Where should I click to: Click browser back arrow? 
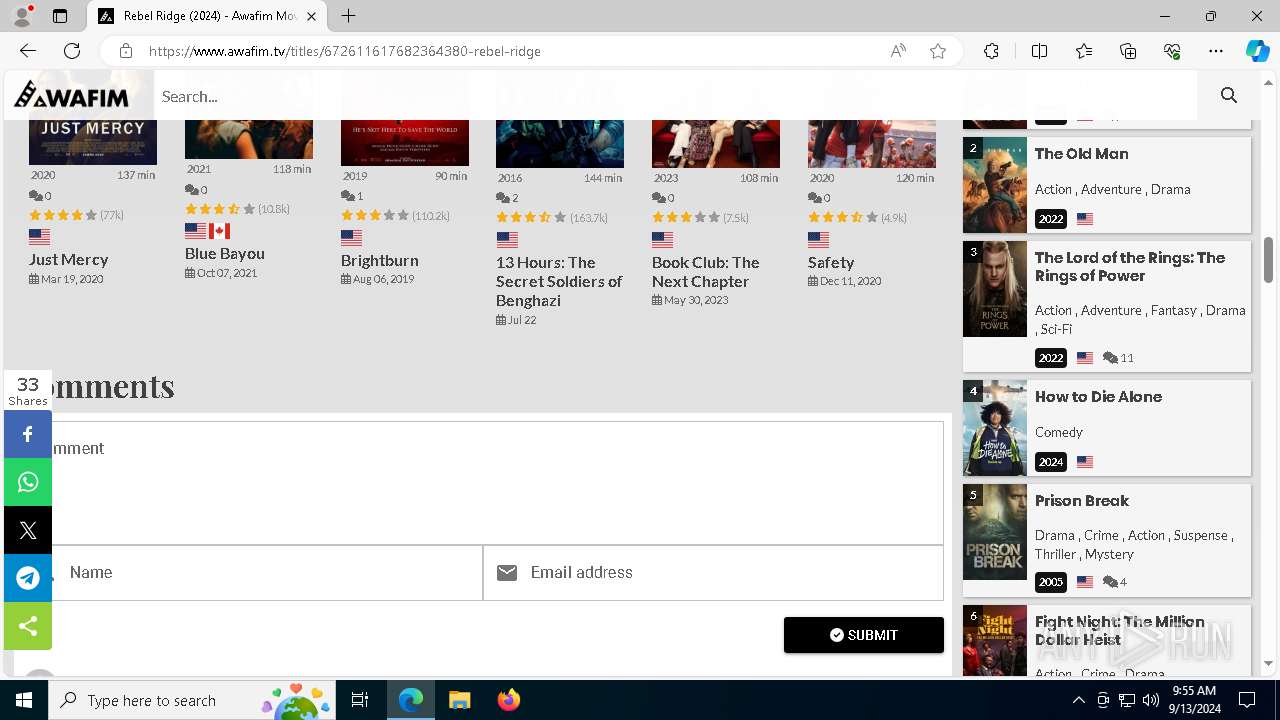(28, 51)
